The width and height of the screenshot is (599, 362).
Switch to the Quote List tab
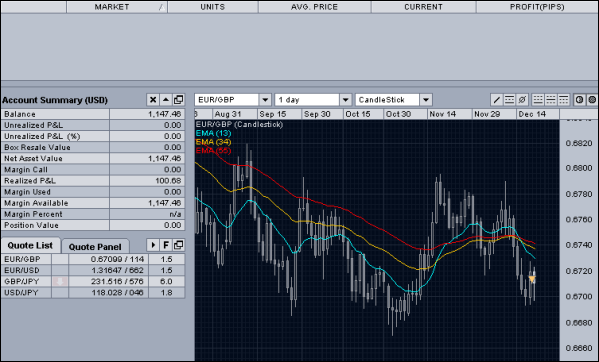click(30, 246)
